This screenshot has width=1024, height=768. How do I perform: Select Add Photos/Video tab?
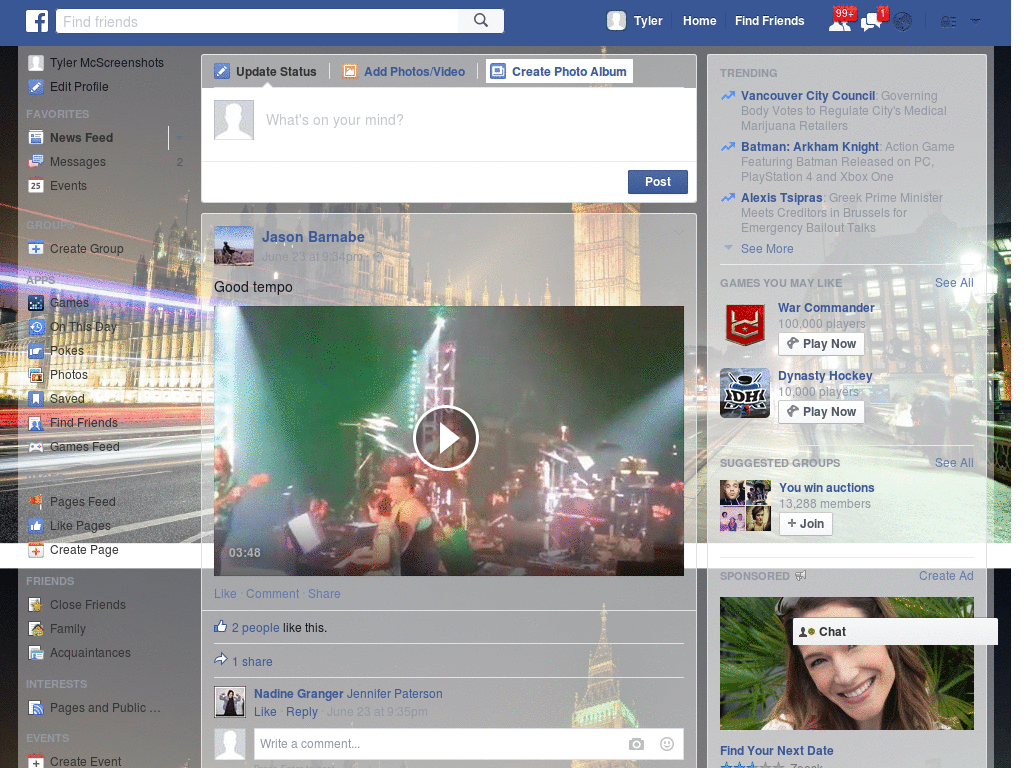(x=404, y=72)
